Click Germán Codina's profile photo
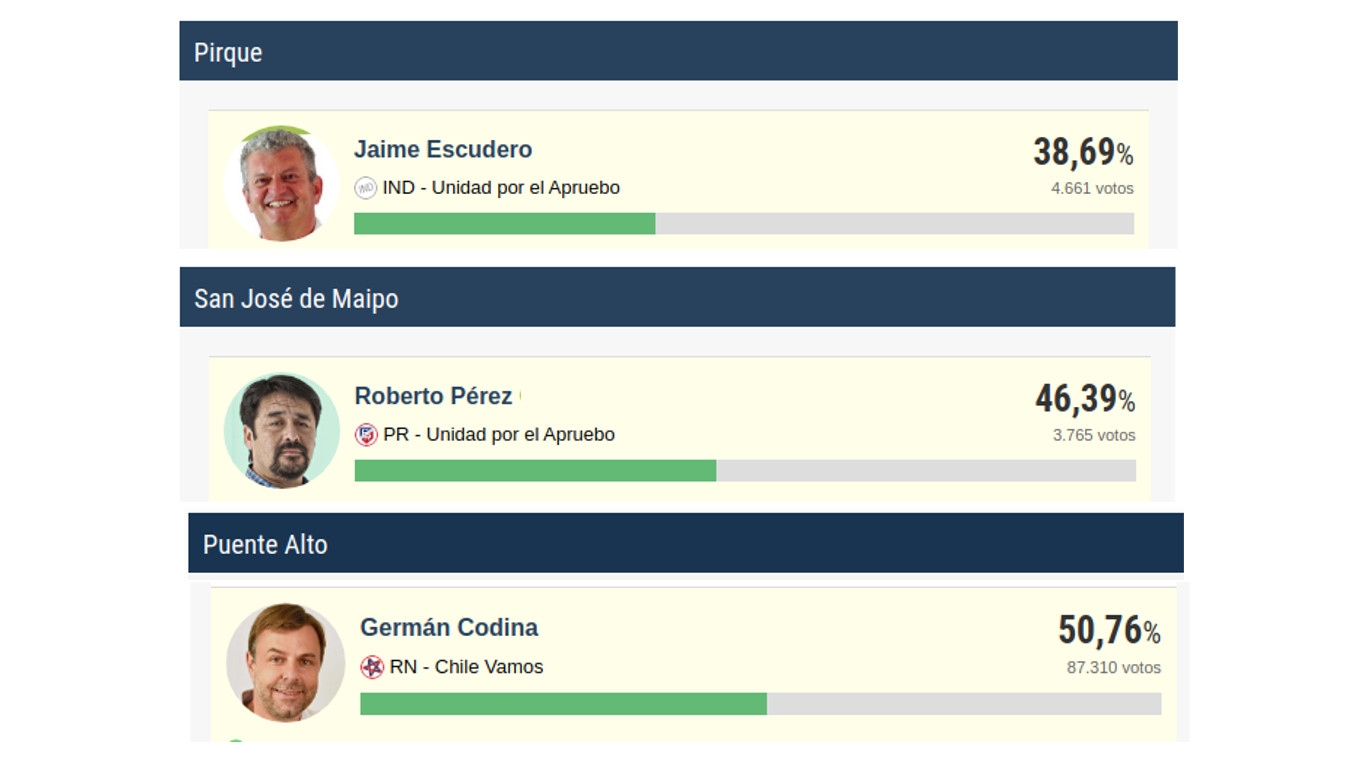The width and height of the screenshot is (1366, 768). (286, 662)
